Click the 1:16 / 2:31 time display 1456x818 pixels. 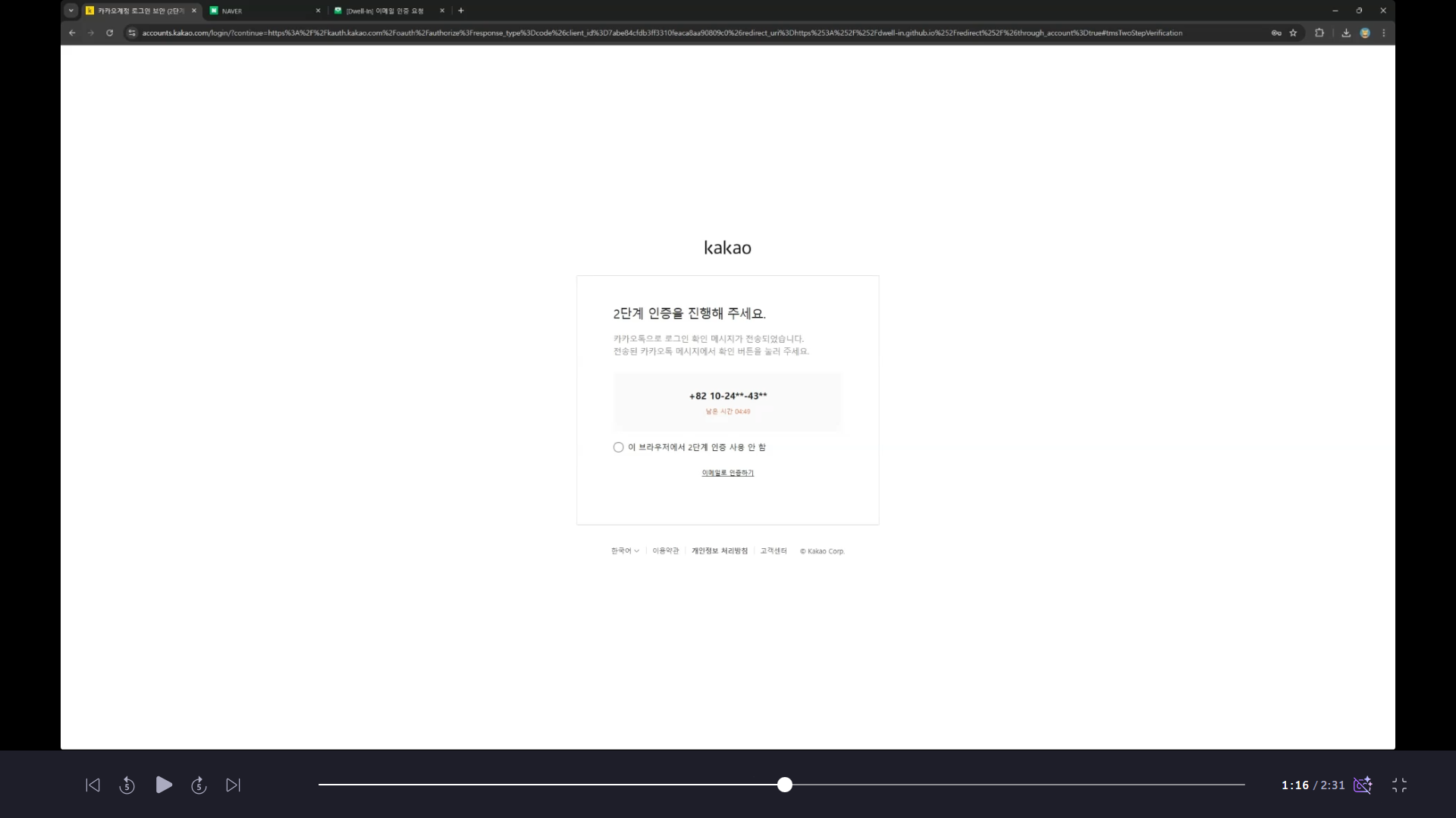coord(1313,785)
